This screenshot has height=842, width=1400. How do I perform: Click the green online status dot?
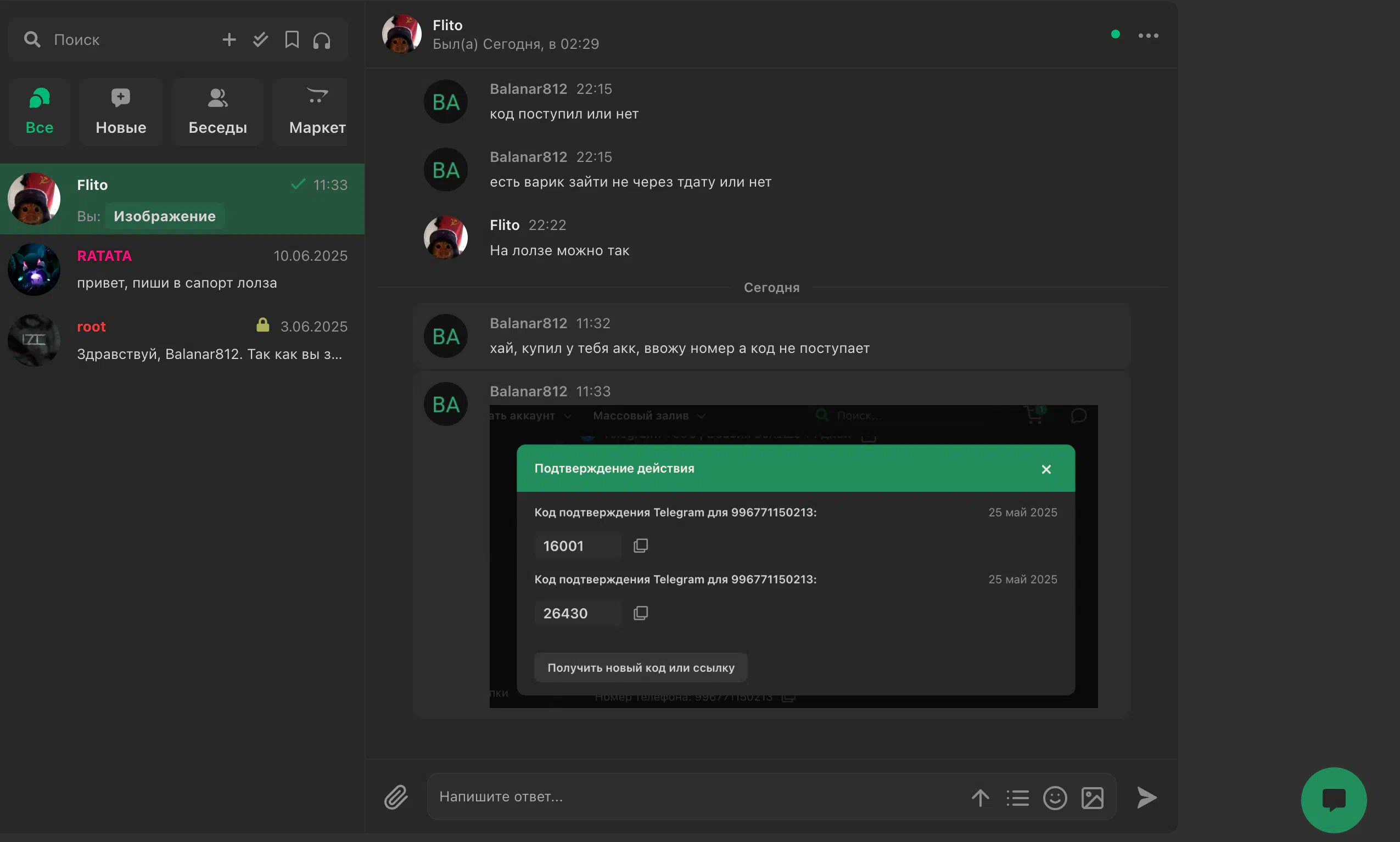tap(1115, 34)
